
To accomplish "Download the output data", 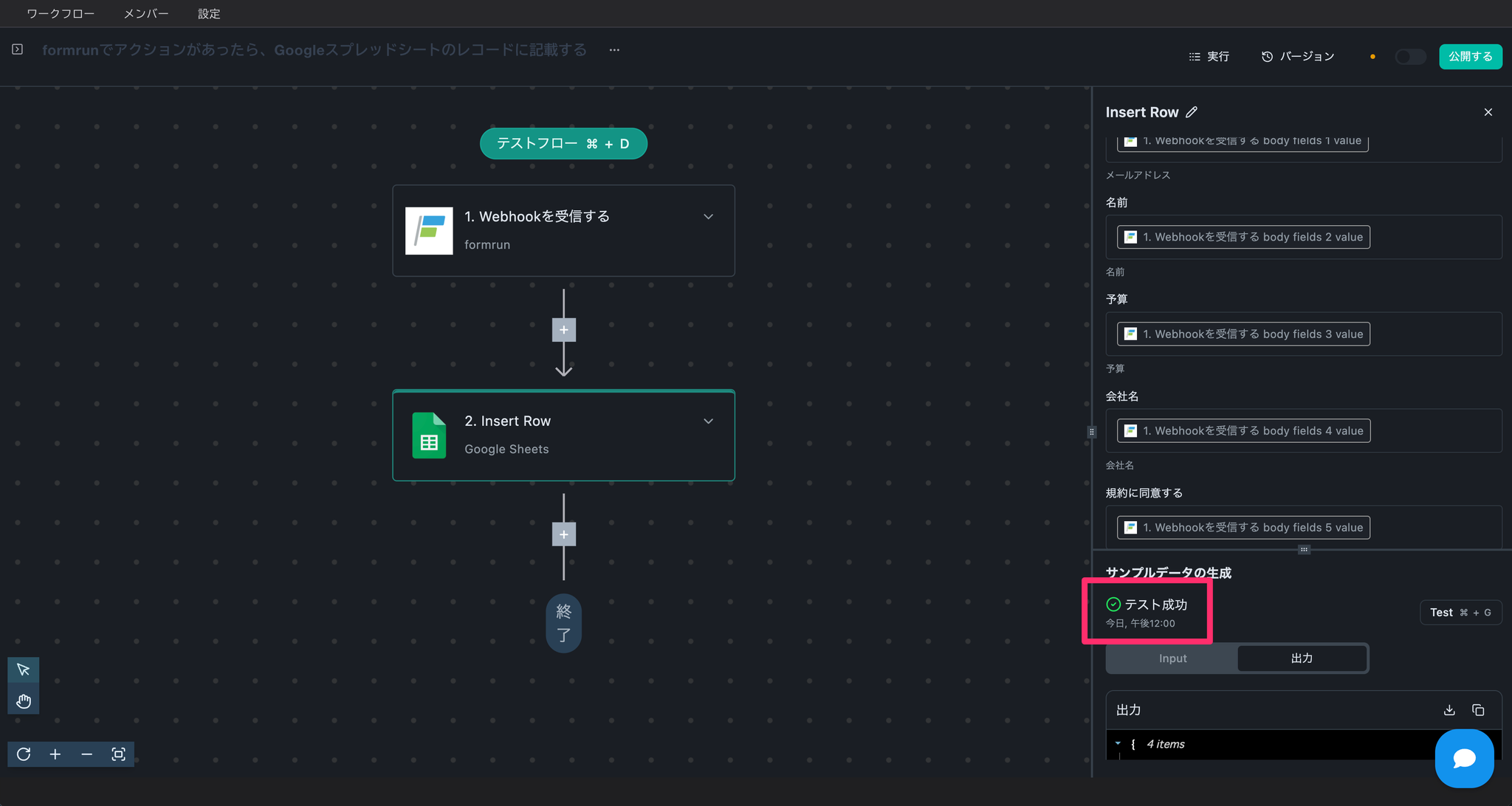I will click(x=1449, y=710).
